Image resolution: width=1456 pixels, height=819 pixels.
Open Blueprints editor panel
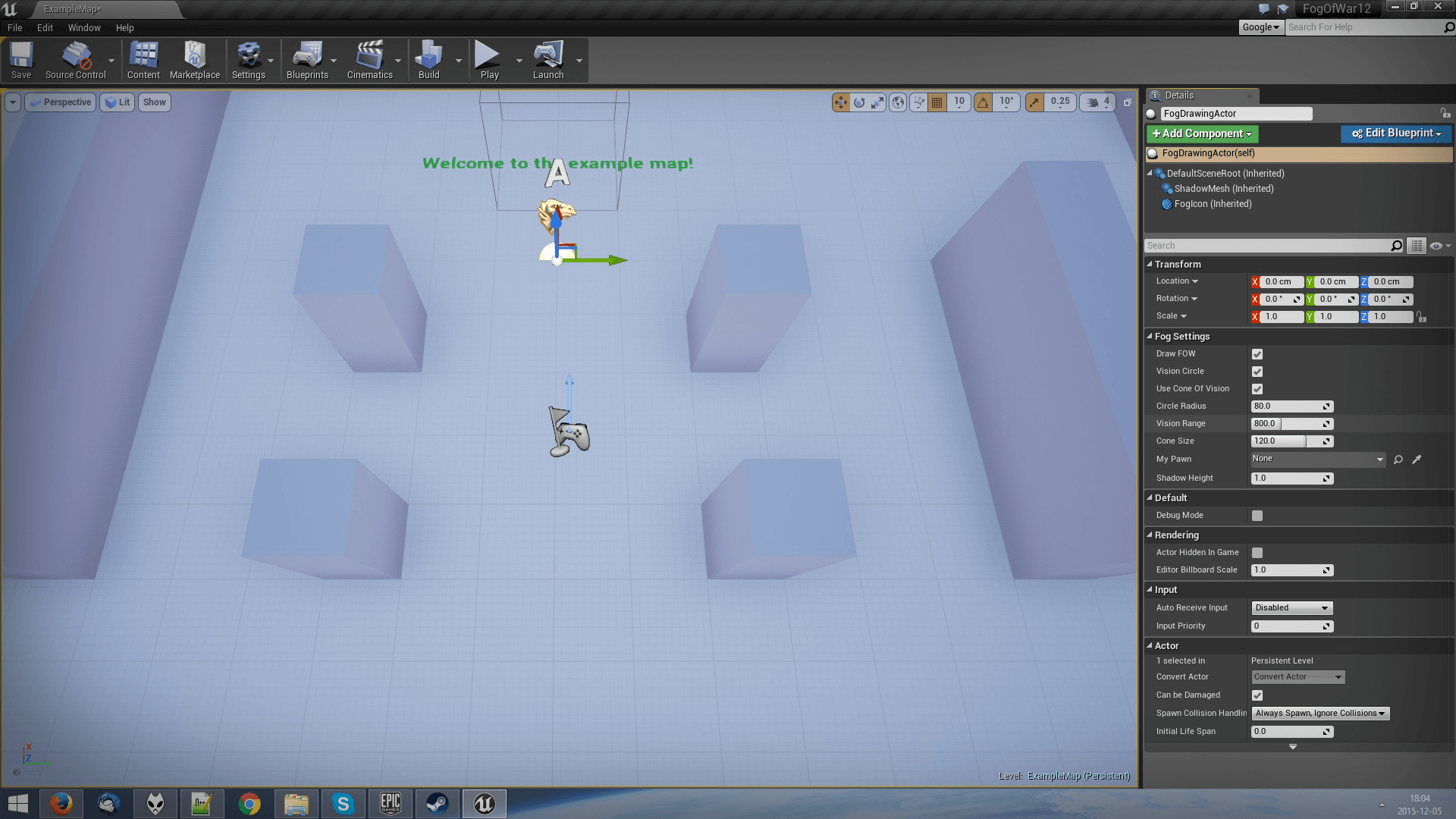point(307,60)
